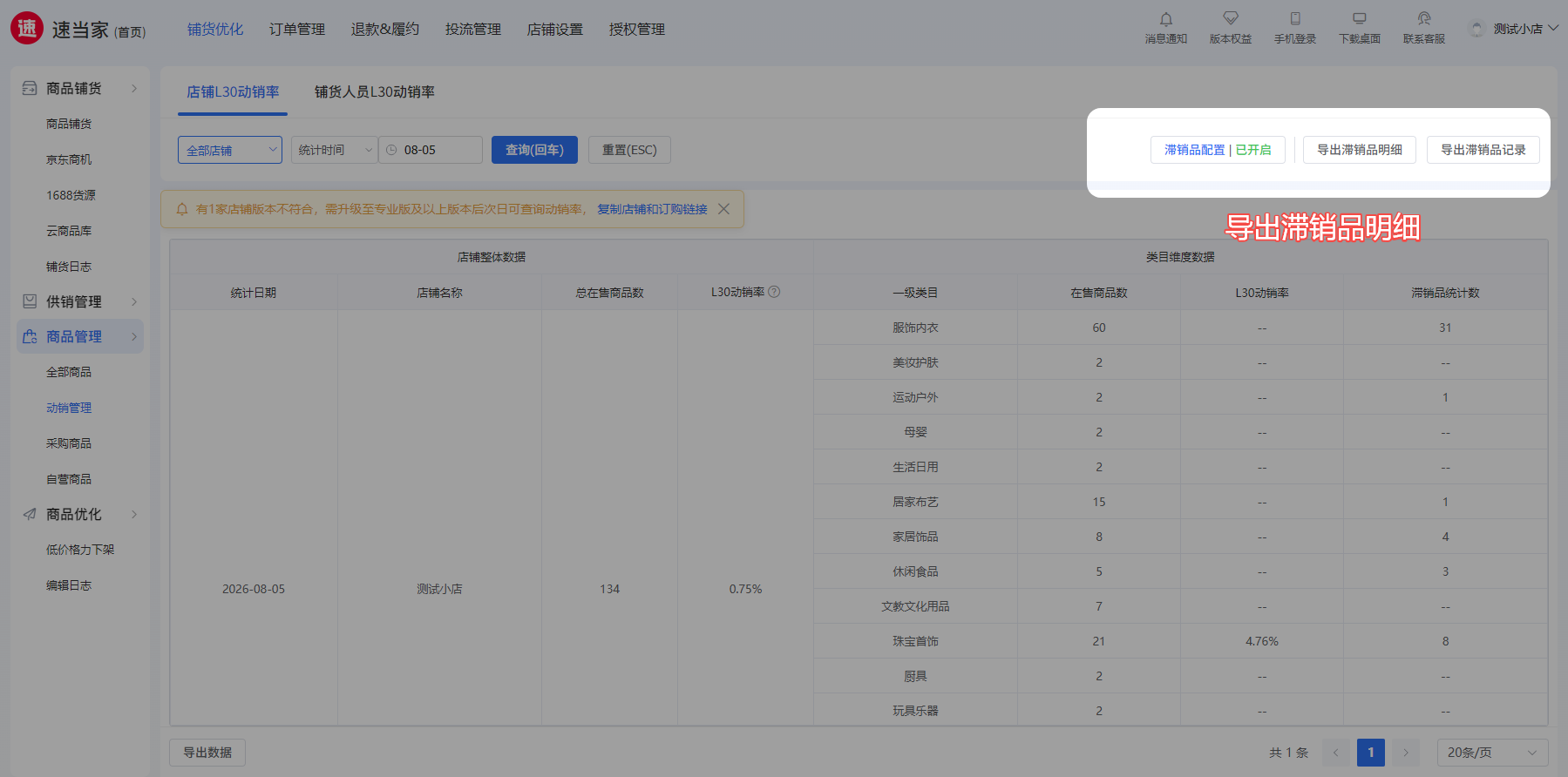Click the 商品管理 sidebar section icon
This screenshot has width=1568, height=777.
point(30,336)
